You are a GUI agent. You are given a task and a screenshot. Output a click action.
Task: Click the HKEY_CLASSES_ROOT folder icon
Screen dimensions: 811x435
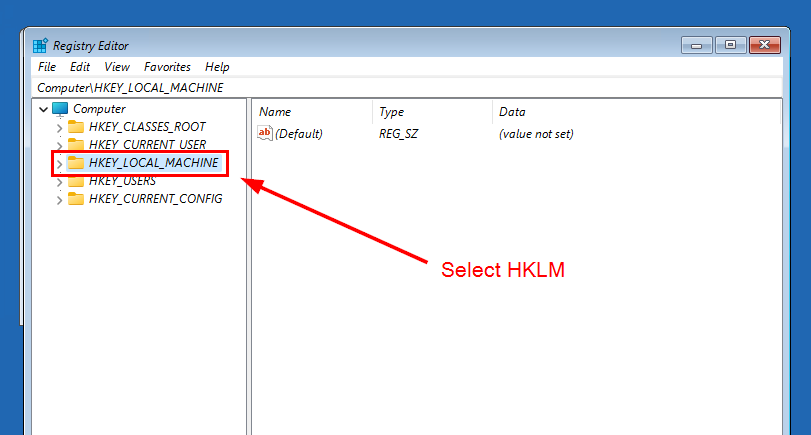tap(76, 127)
